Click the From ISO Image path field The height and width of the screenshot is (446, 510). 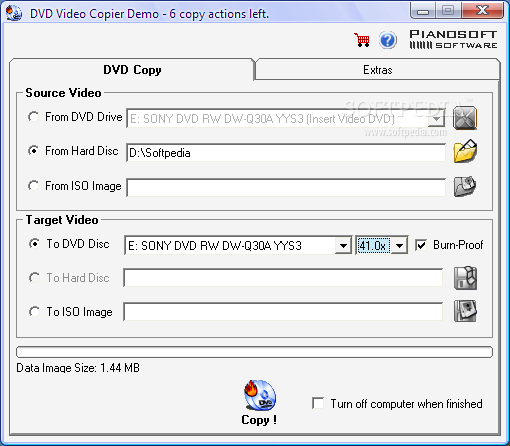click(286, 187)
